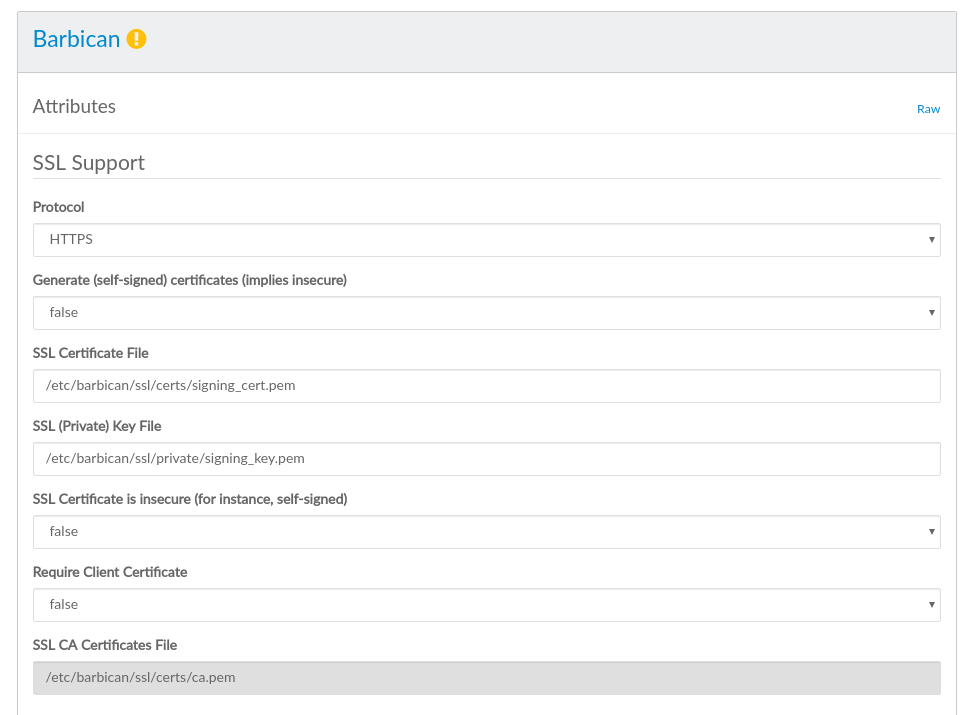Expand the Protocol dropdown showing HTTPS

(x=486, y=240)
